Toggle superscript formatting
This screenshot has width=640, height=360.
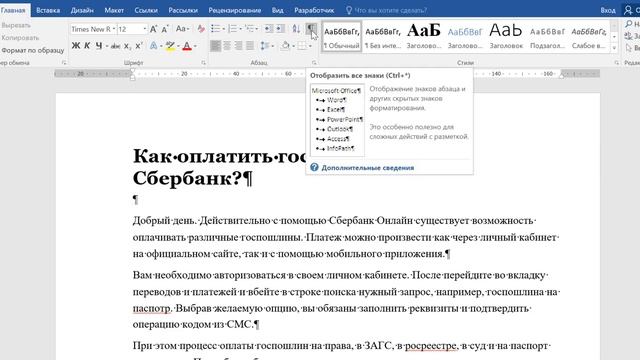138,46
